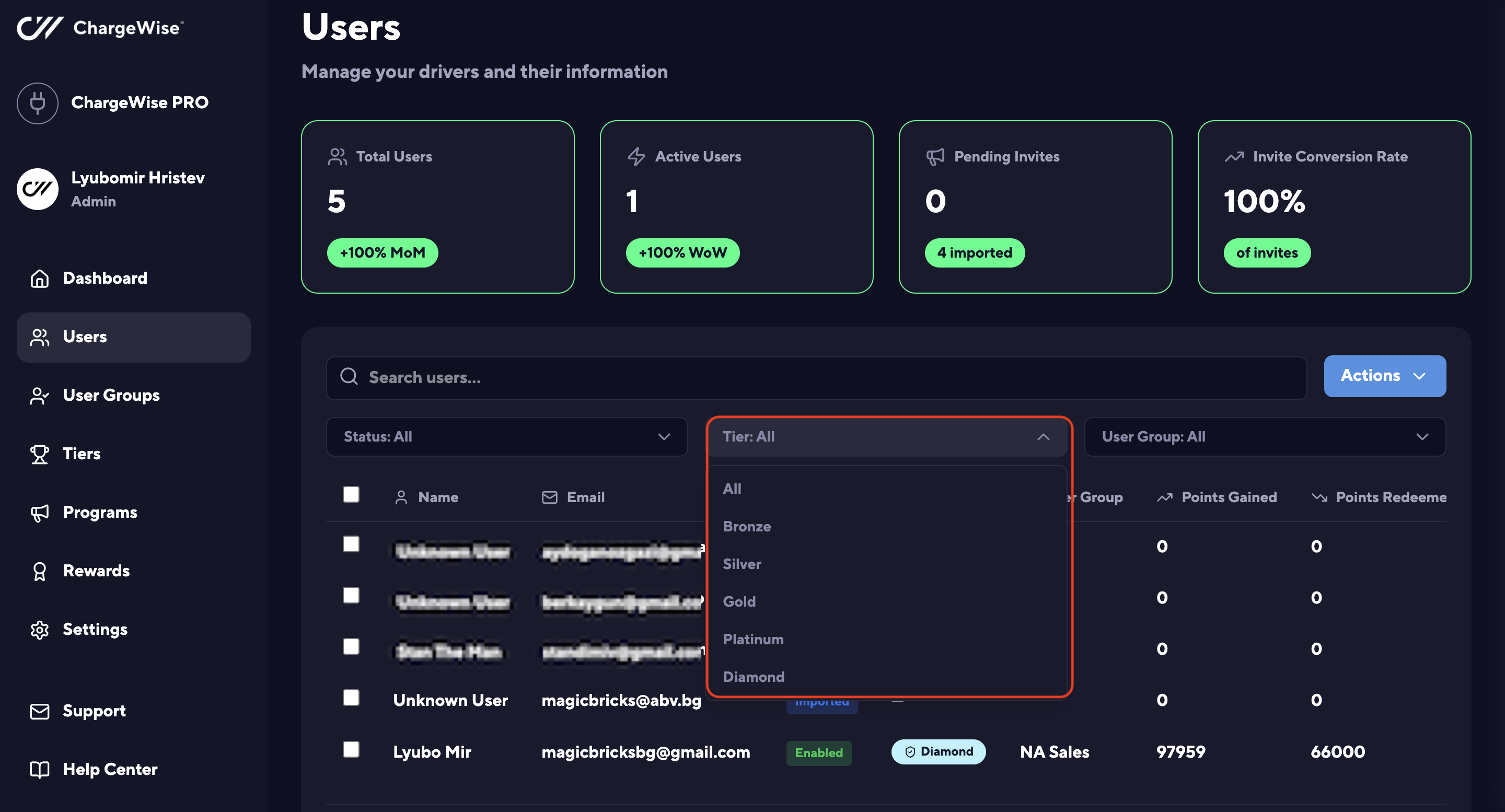Check the box for Lyubo Mir
Screen dimensions: 1505x812
click(x=351, y=749)
